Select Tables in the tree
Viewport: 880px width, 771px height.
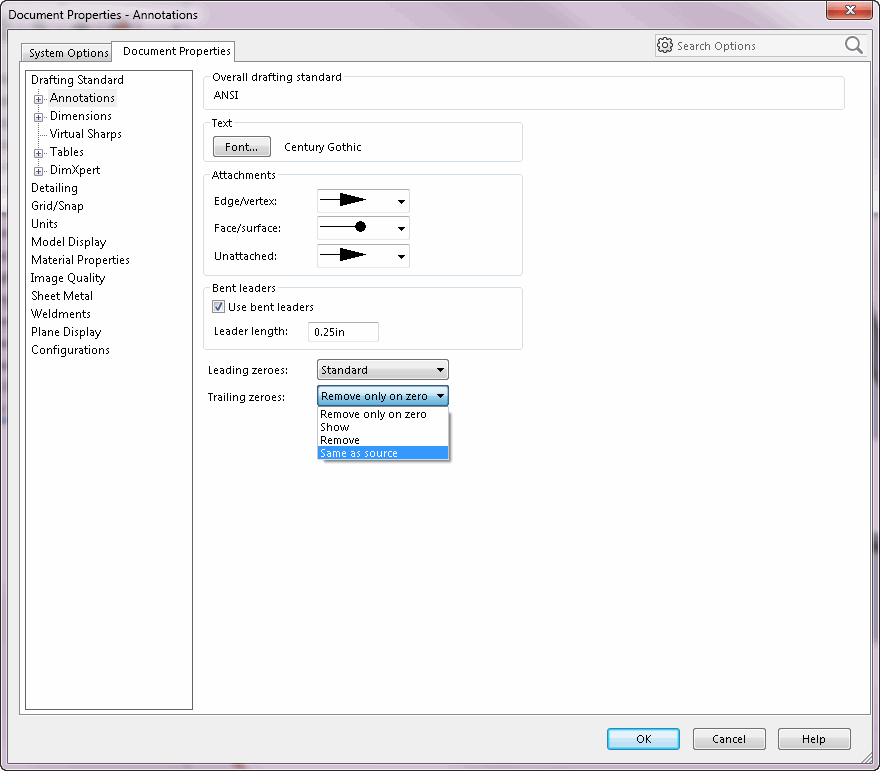coord(67,152)
